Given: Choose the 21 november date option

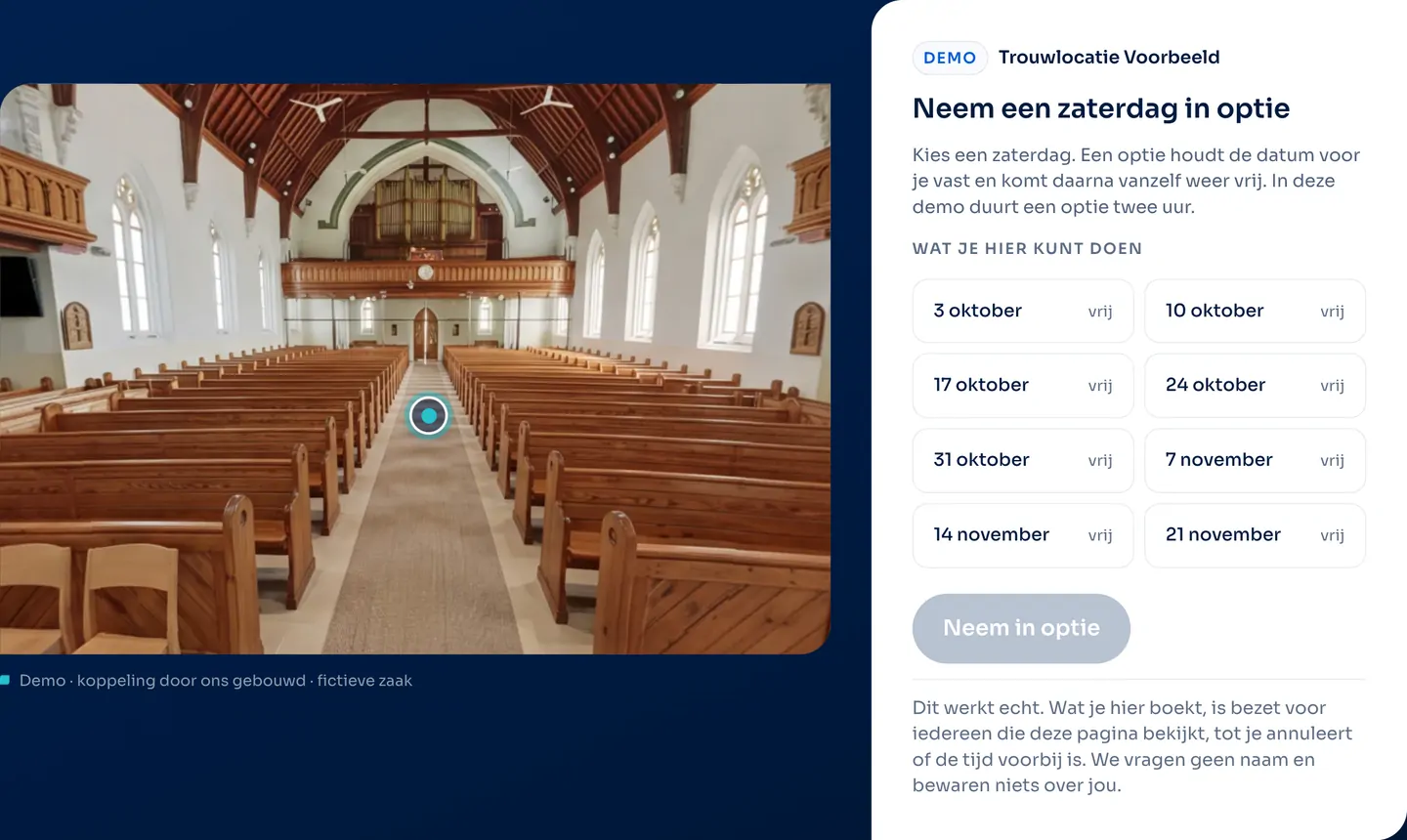Looking at the screenshot, I should [1255, 535].
